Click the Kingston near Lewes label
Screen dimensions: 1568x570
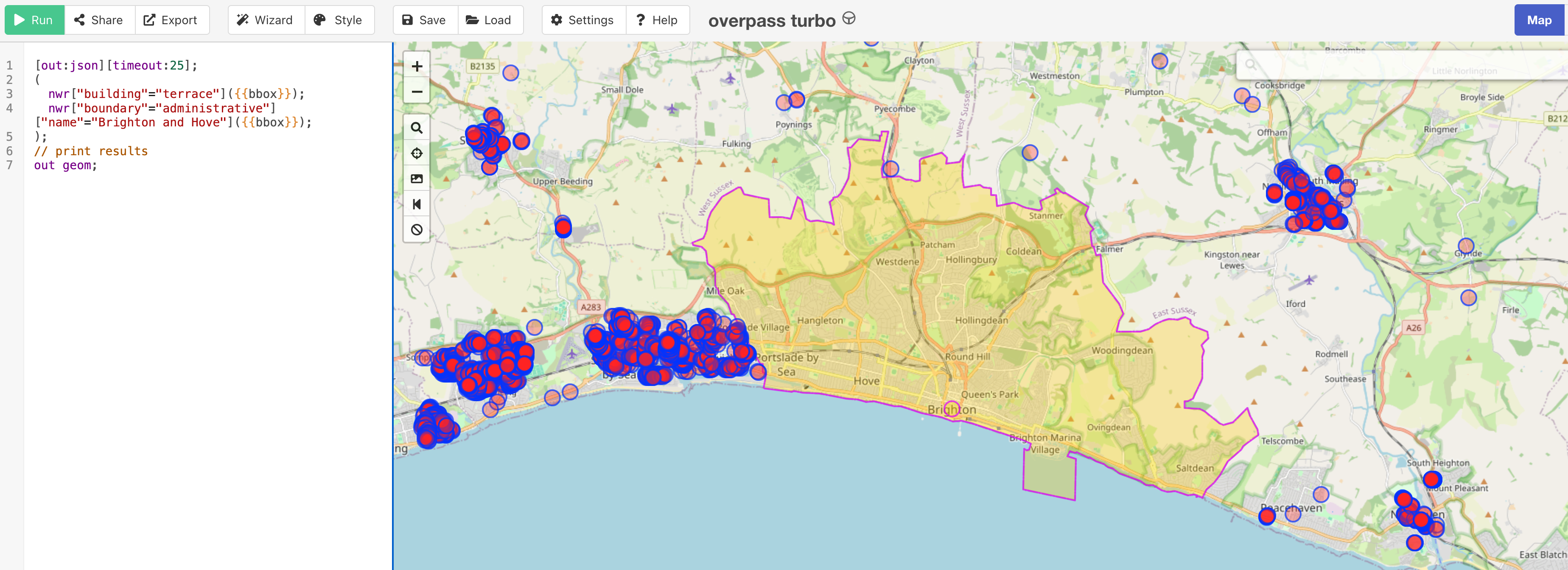pos(1232,260)
